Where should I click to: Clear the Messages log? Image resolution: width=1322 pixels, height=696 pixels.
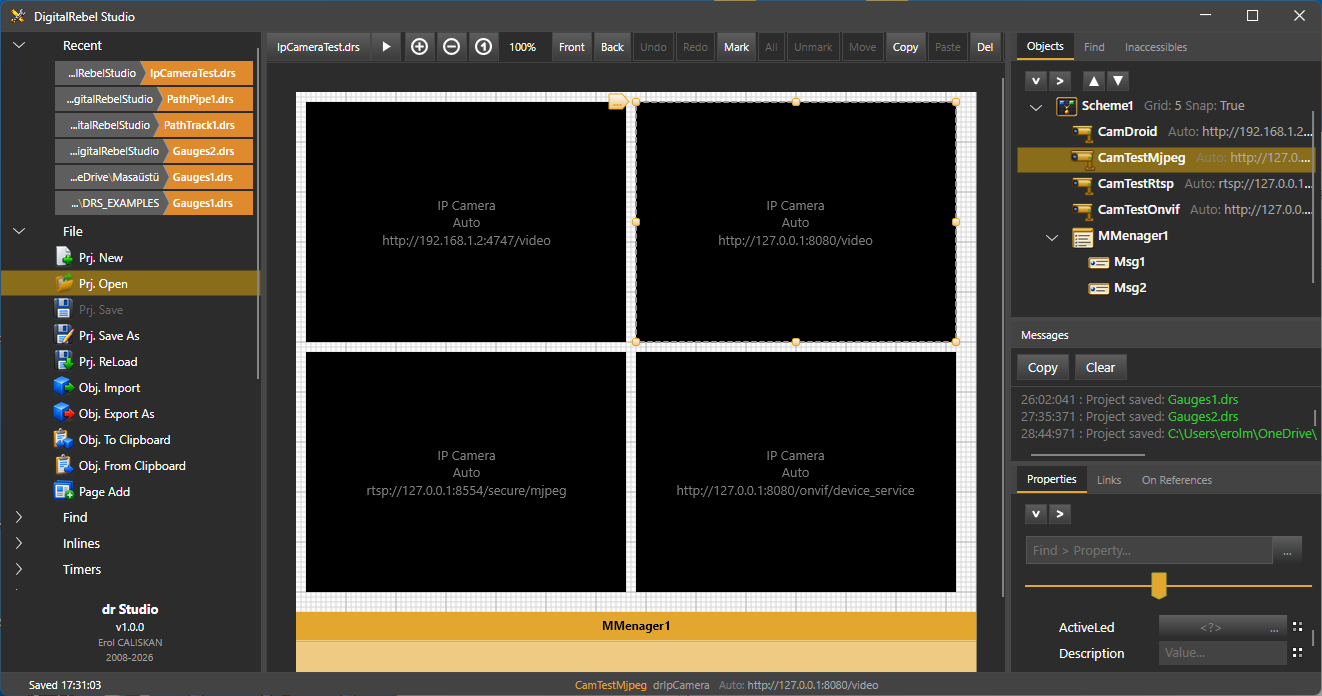point(1101,368)
